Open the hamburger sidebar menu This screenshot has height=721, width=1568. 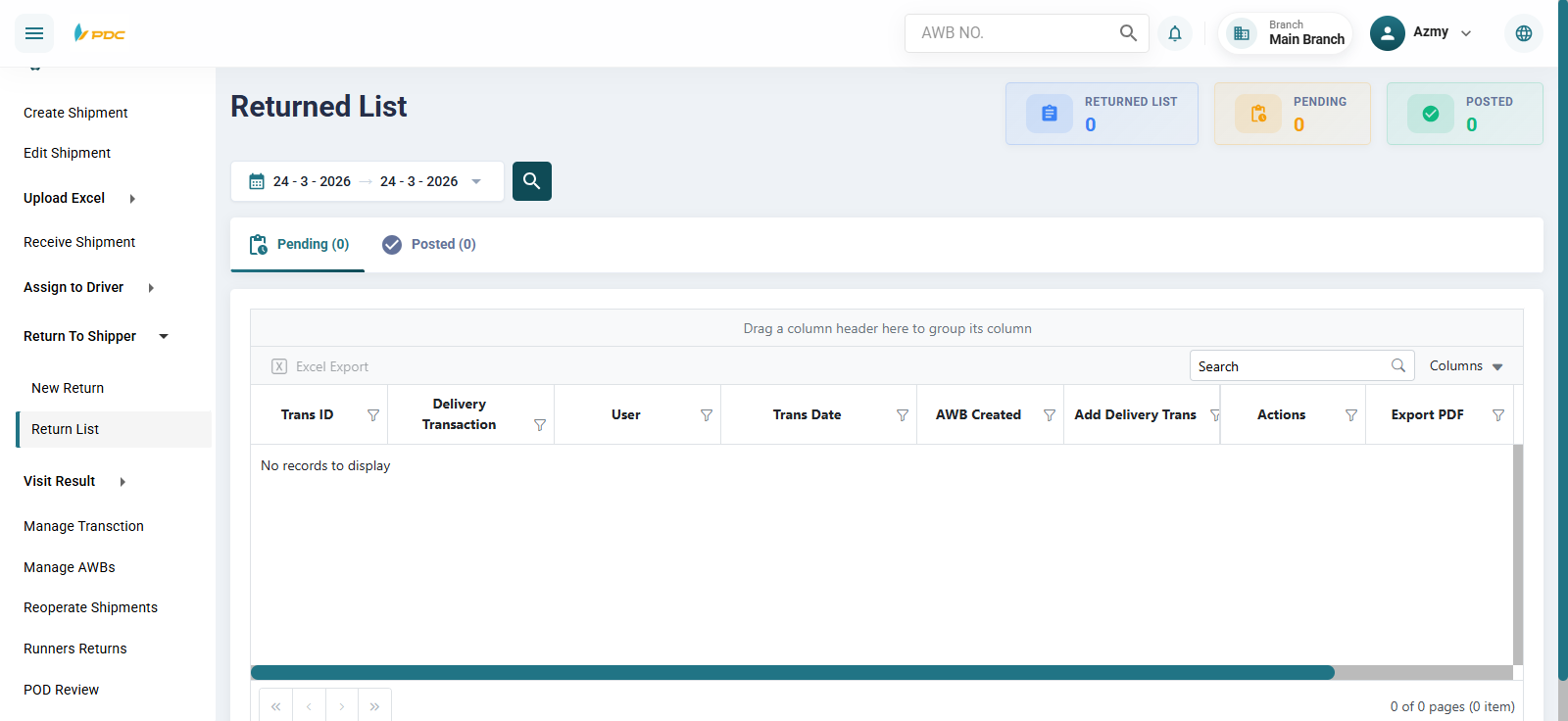(x=34, y=33)
